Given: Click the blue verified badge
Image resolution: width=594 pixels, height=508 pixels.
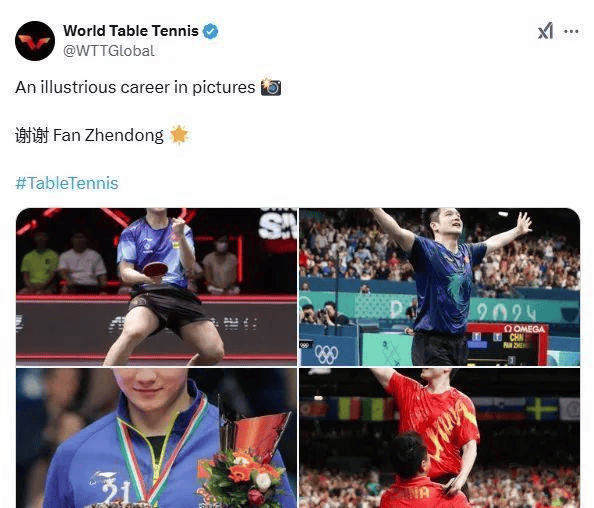Looking at the screenshot, I should (x=211, y=31).
